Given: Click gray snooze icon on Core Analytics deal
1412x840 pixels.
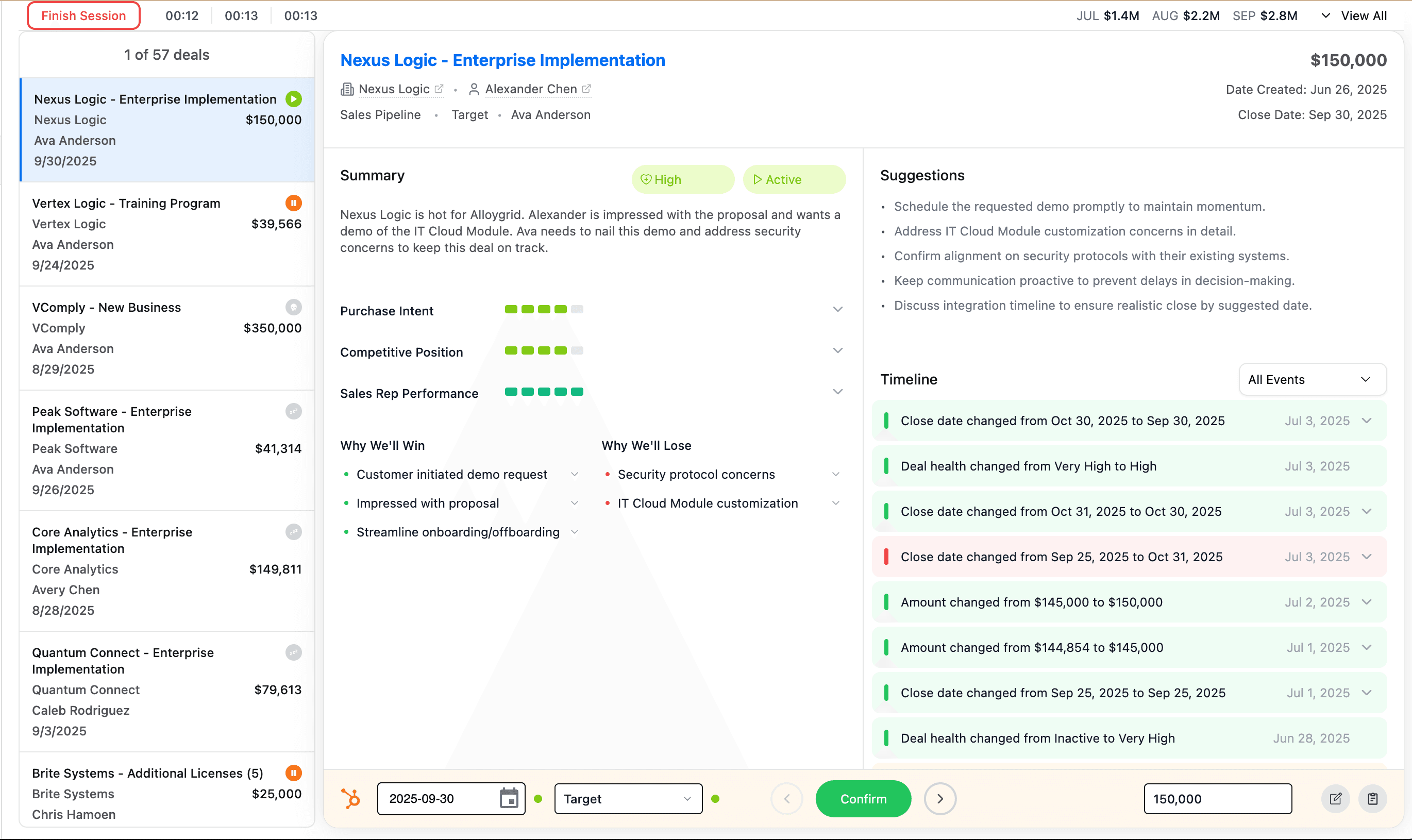Looking at the screenshot, I should pyautogui.click(x=293, y=531).
